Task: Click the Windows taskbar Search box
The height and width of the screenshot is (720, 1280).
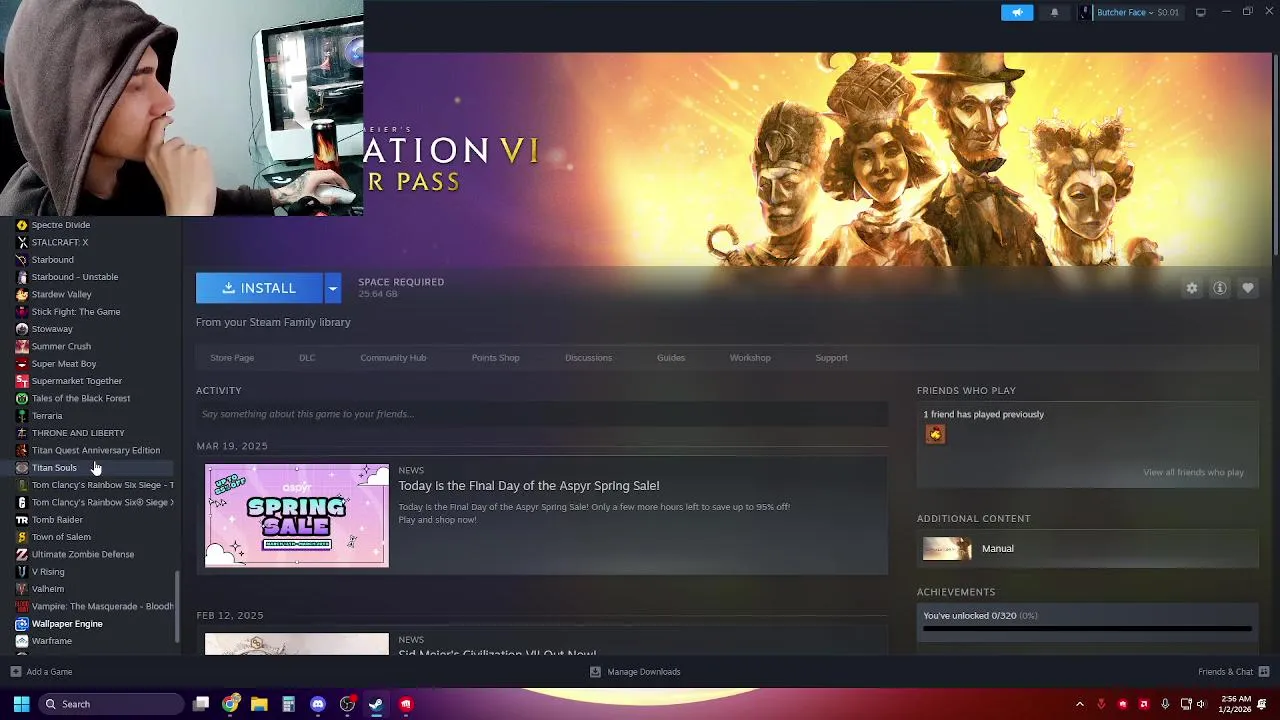Action: pyautogui.click(x=111, y=704)
